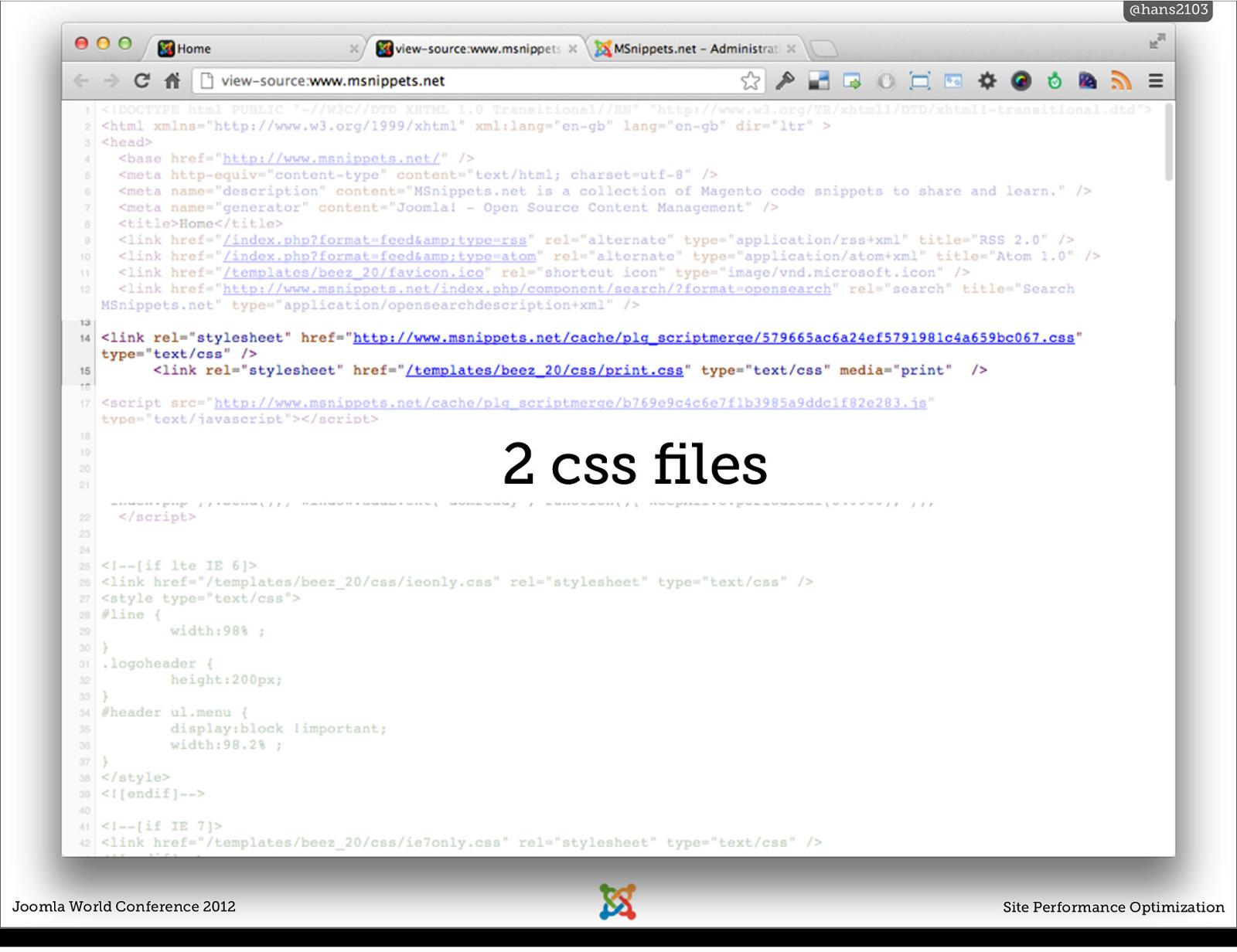Toggle fullscreen with the top-right arrows icon
1237x952 pixels.
pos(1157,42)
